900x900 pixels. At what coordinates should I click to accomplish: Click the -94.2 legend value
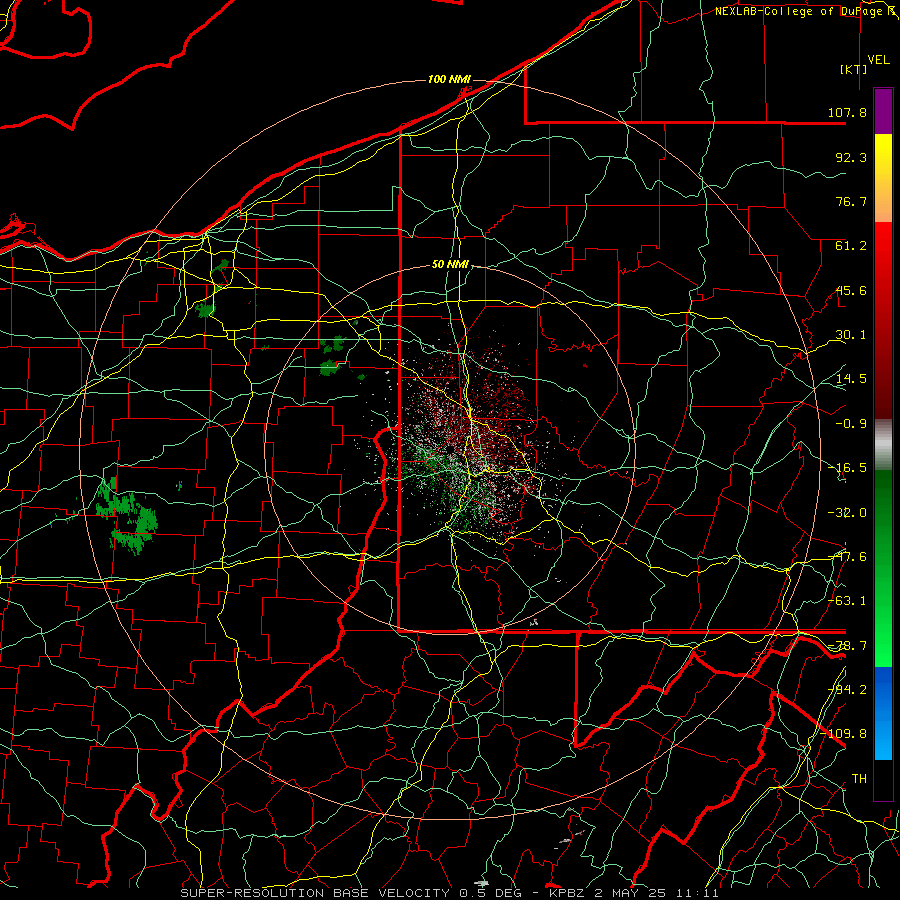(847, 689)
